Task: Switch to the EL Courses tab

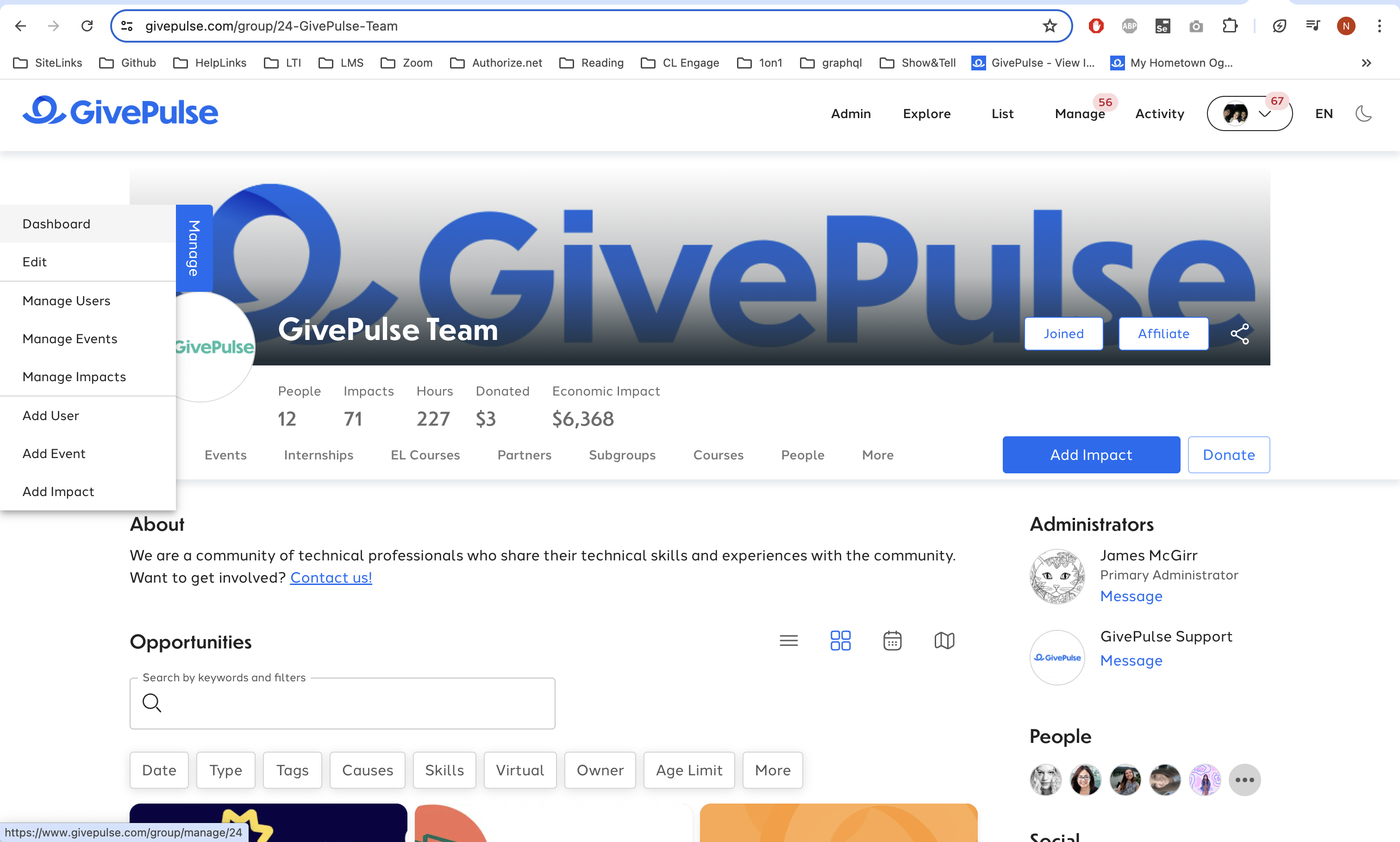Action: pyautogui.click(x=425, y=455)
